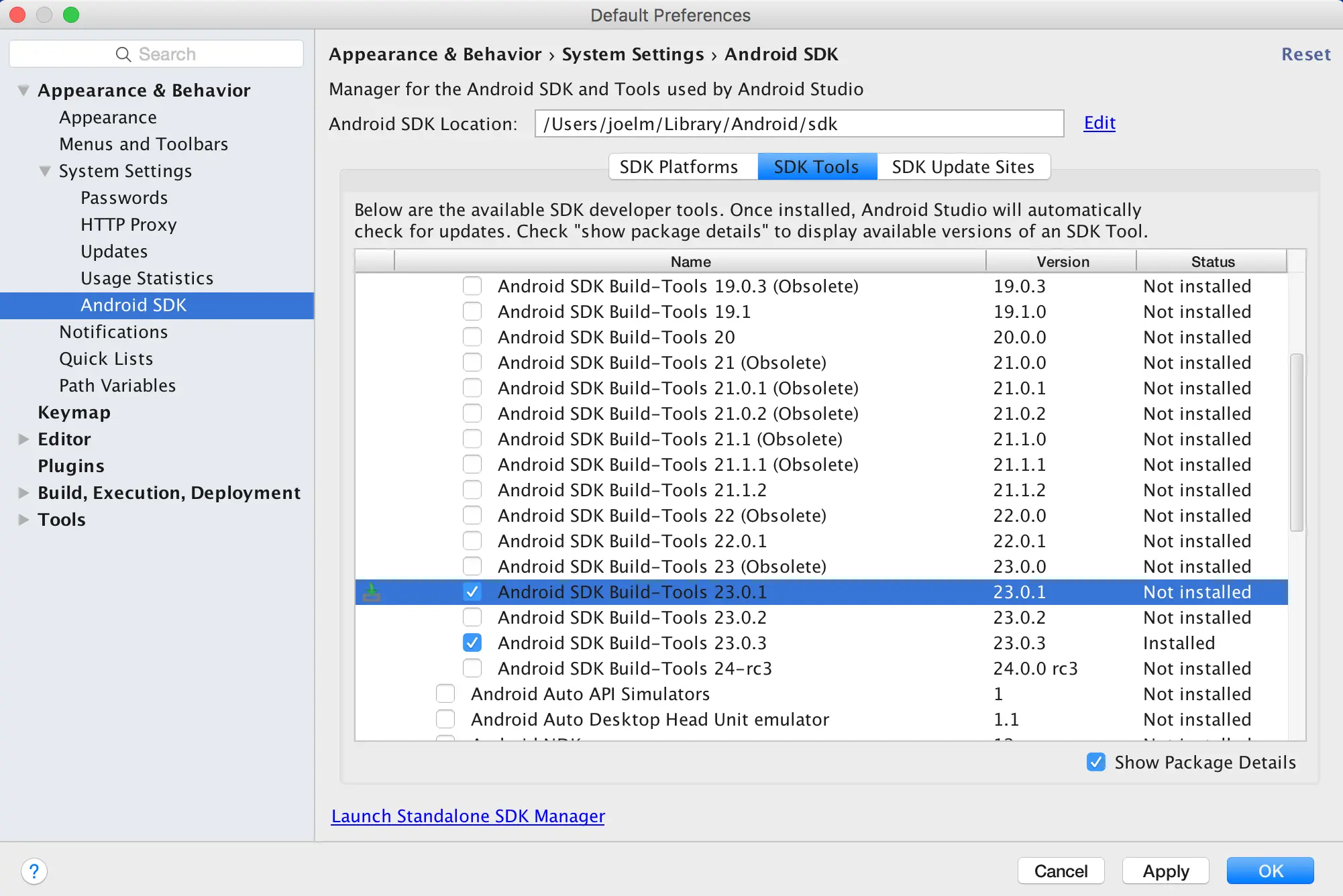Collapse the System Settings node
Viewport: 1343px width, 896px height.
(x=45, y=171)
